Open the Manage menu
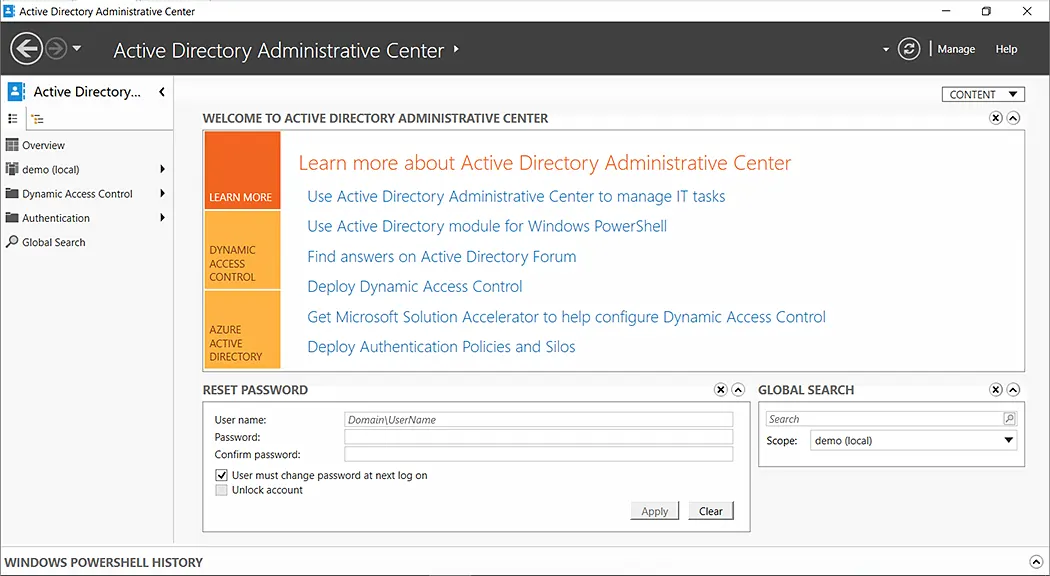Viewport: 1050px width, 576px height. pyautogui.click(x=956, y=49)
